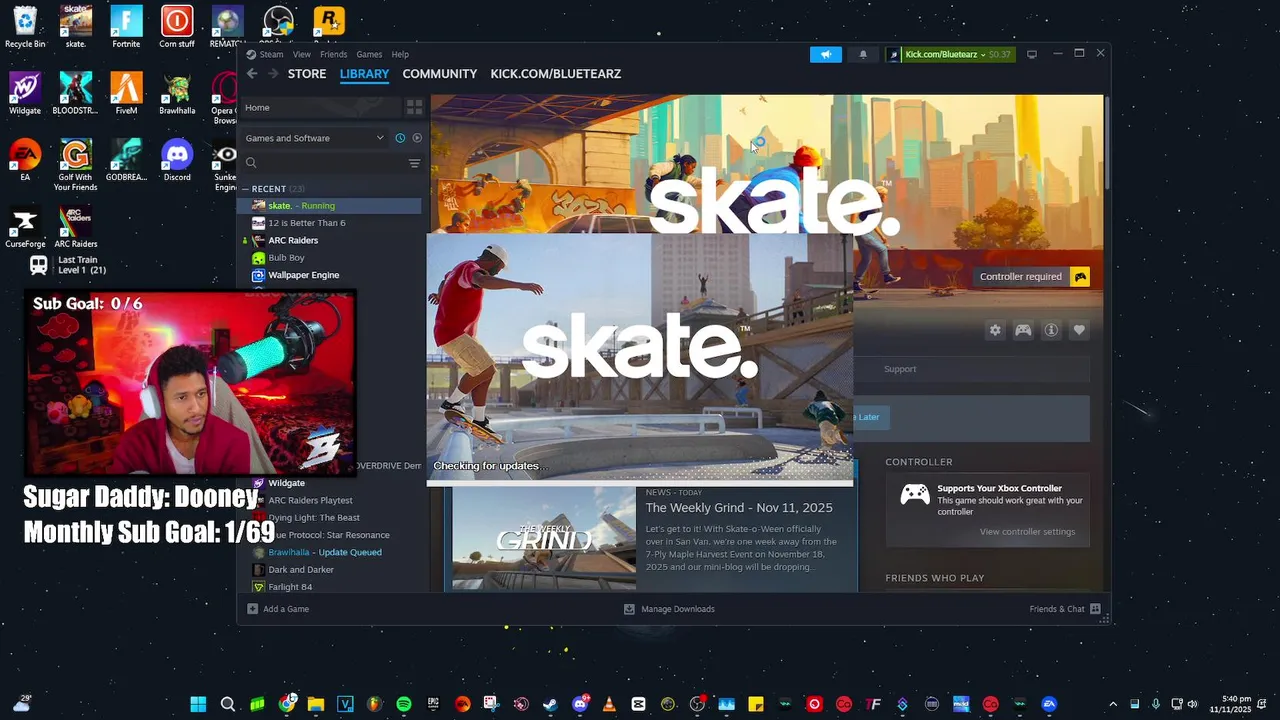Launch CurseForge desktop shortcut
Viewport: 1280px width, 720px height.
[x=25, y=228]
